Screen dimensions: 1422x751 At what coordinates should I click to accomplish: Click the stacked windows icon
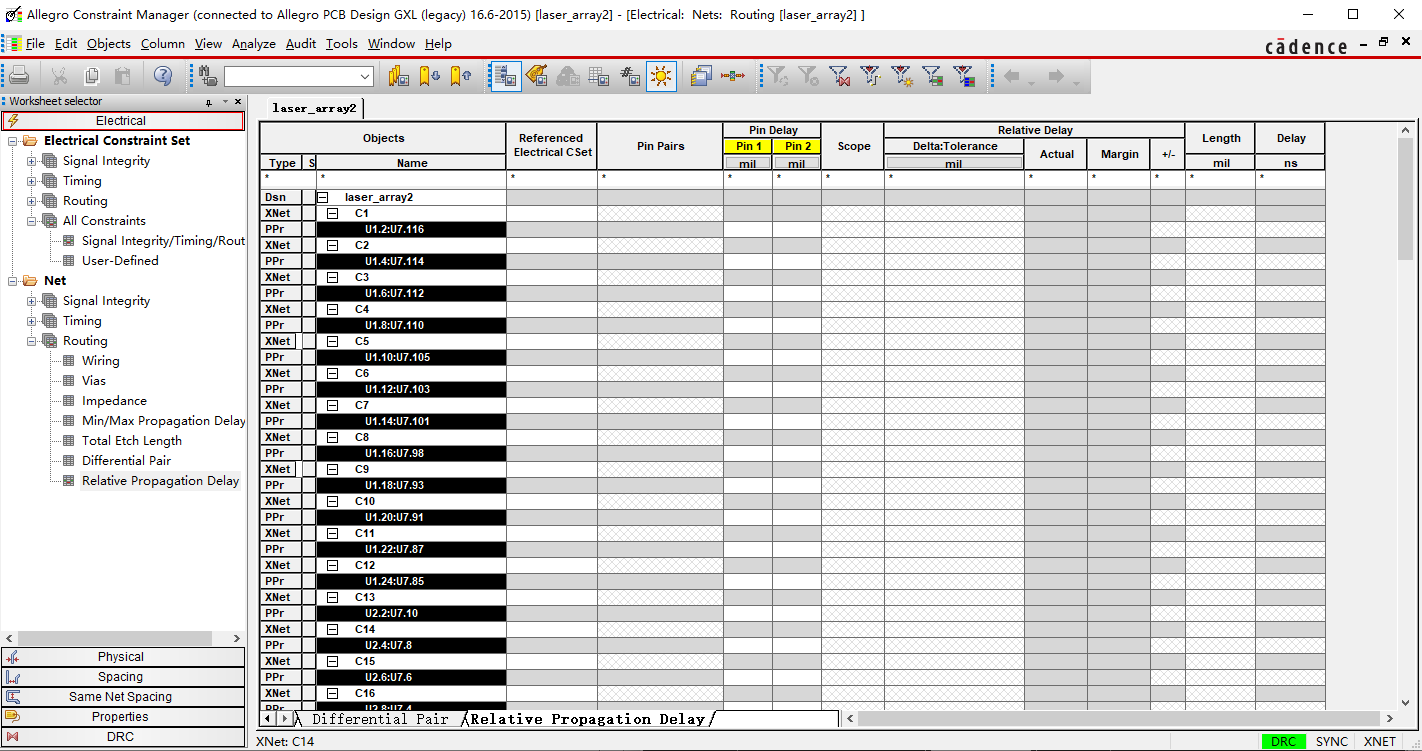(702, 76)
